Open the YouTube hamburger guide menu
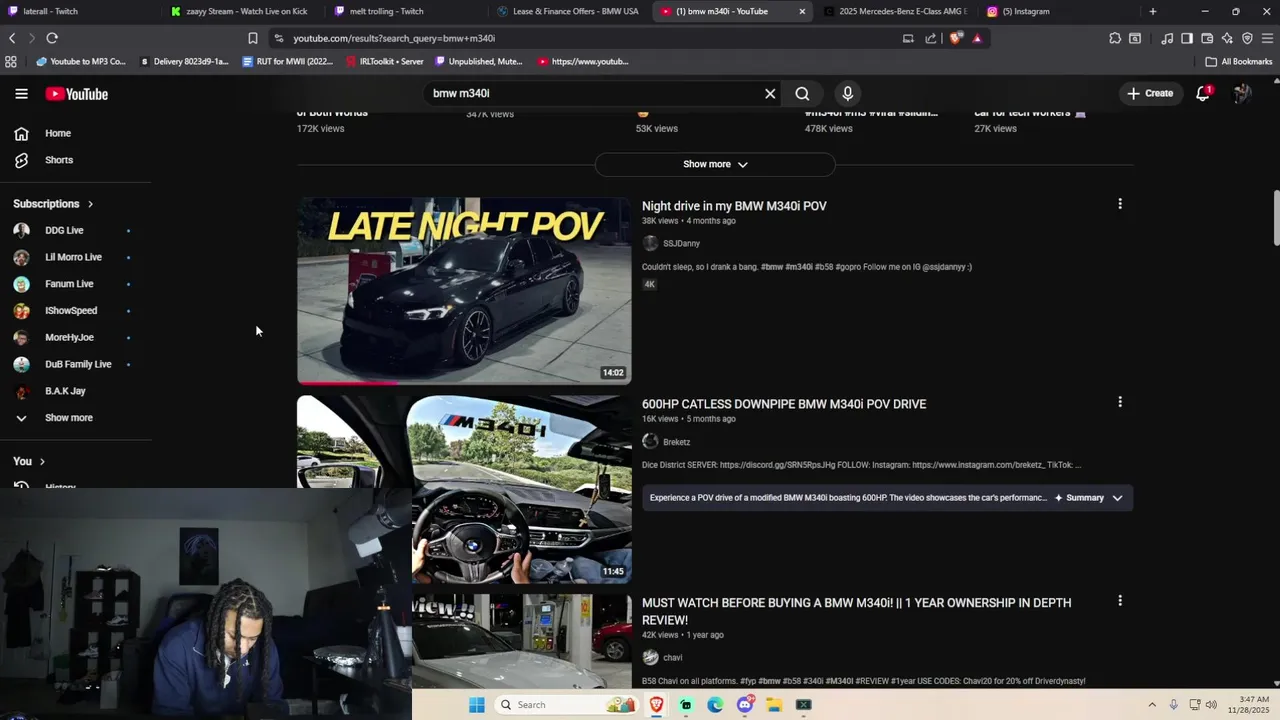Viewport: 1280px width, 720px height. click(21, 94)
